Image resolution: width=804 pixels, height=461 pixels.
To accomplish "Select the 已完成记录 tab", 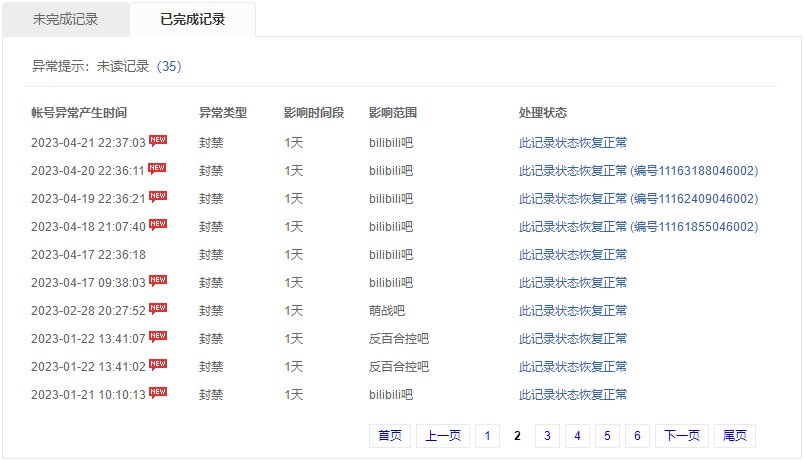I will [192, 19].
